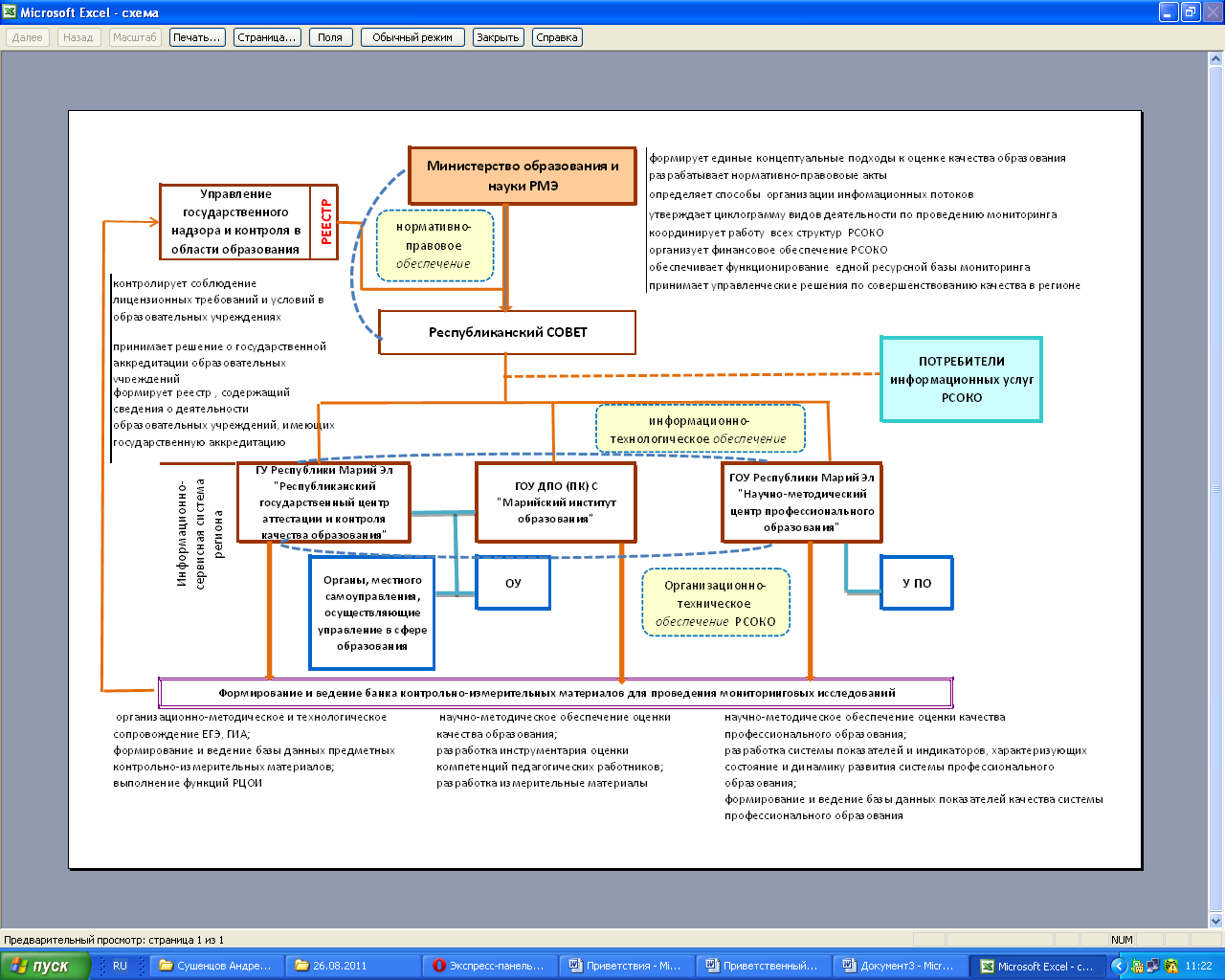Switch to Обычный режим view
The width and height of the screenshot is (1225, 980).
tap(412, 37)
